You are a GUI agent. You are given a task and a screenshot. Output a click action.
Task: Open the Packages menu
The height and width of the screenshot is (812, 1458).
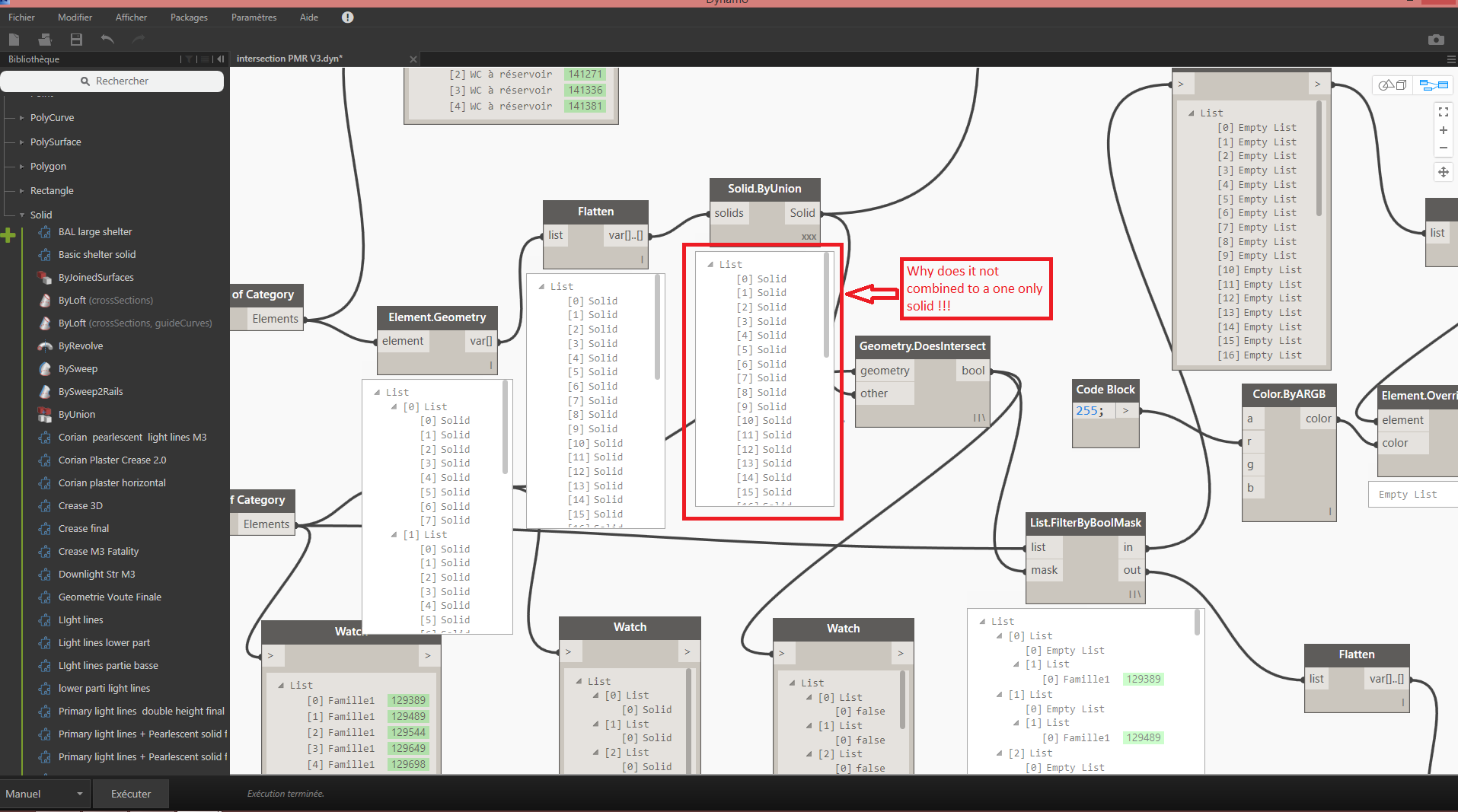189,18
